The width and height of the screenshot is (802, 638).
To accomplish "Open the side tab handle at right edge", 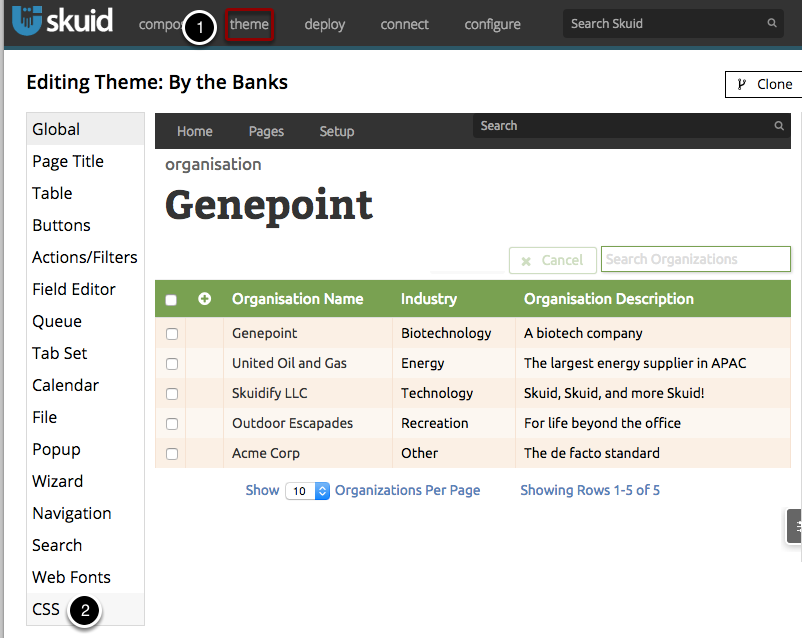I will (795, 526).
